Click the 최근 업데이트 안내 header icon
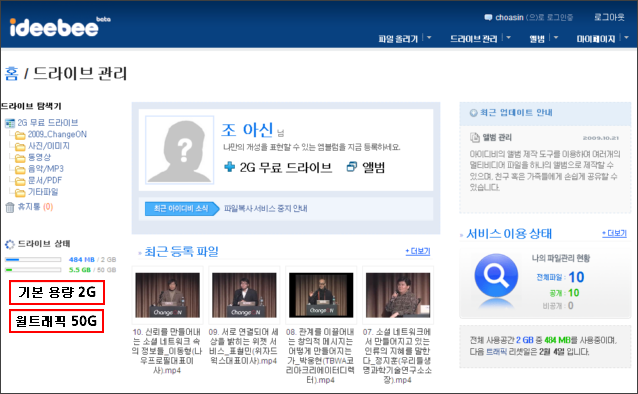The image size is (638, 394). (x=473, y=113)
